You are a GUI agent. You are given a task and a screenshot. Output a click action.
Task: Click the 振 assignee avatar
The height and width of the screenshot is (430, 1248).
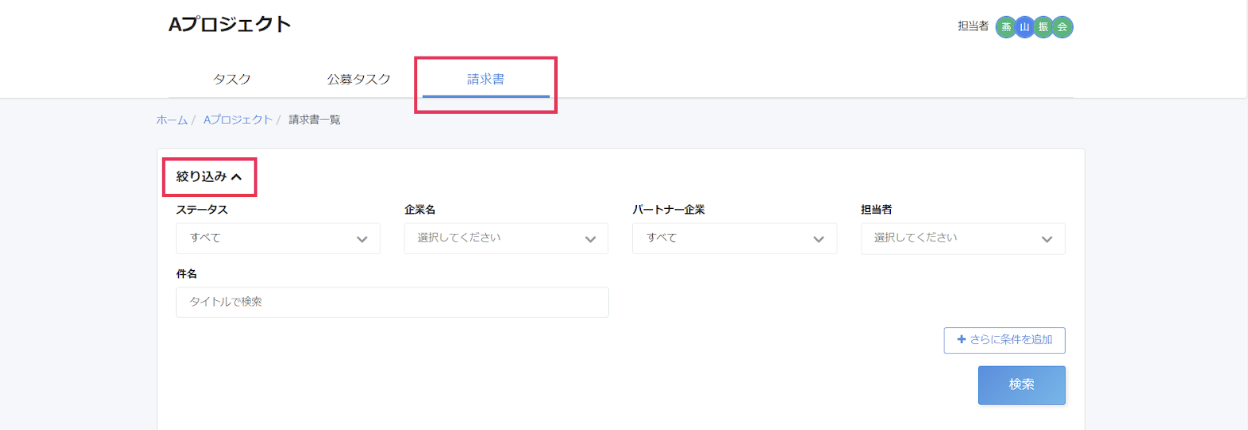(1044, 27)
